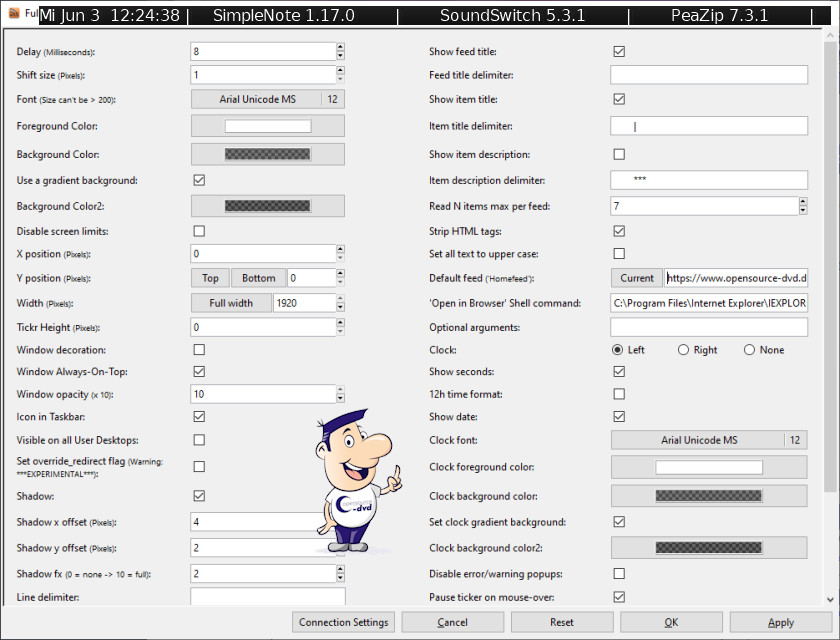Open the Clock background color swatch
This screenshot has height=640, width=840.
coord(708,496)
